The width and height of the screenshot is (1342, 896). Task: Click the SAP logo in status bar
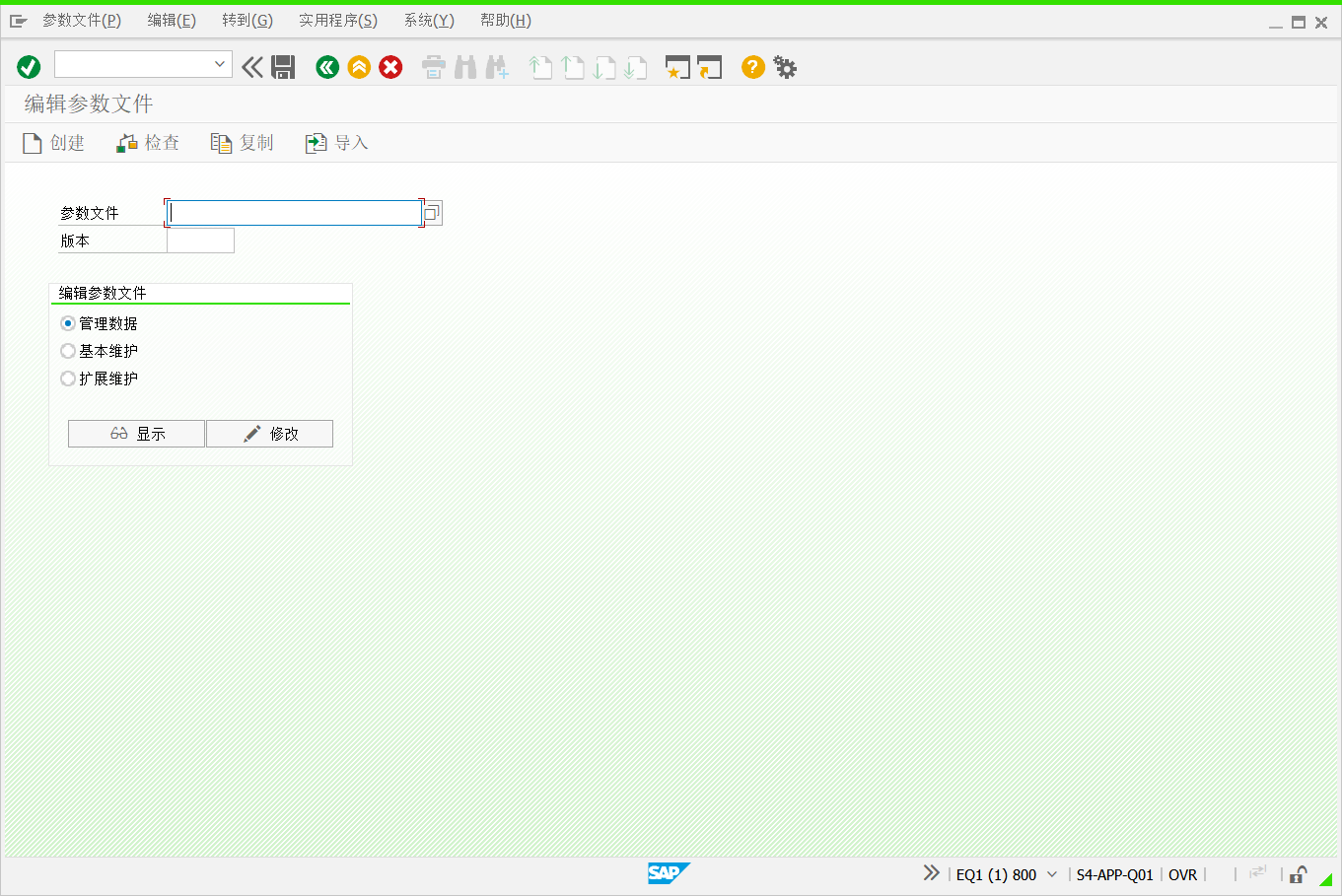click(x=669, y=873)
